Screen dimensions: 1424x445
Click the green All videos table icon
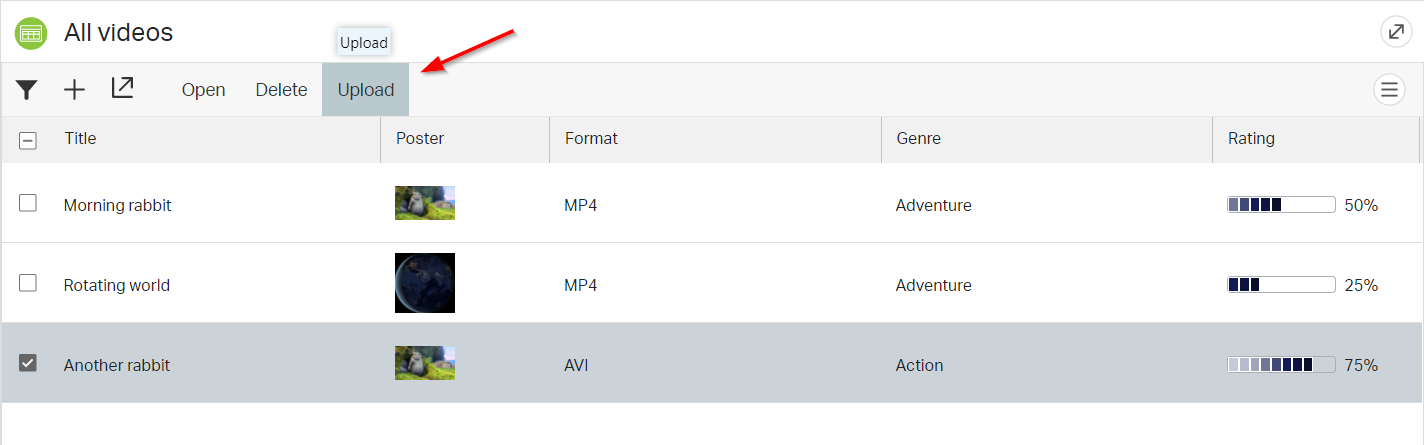[x=31, y=32]
